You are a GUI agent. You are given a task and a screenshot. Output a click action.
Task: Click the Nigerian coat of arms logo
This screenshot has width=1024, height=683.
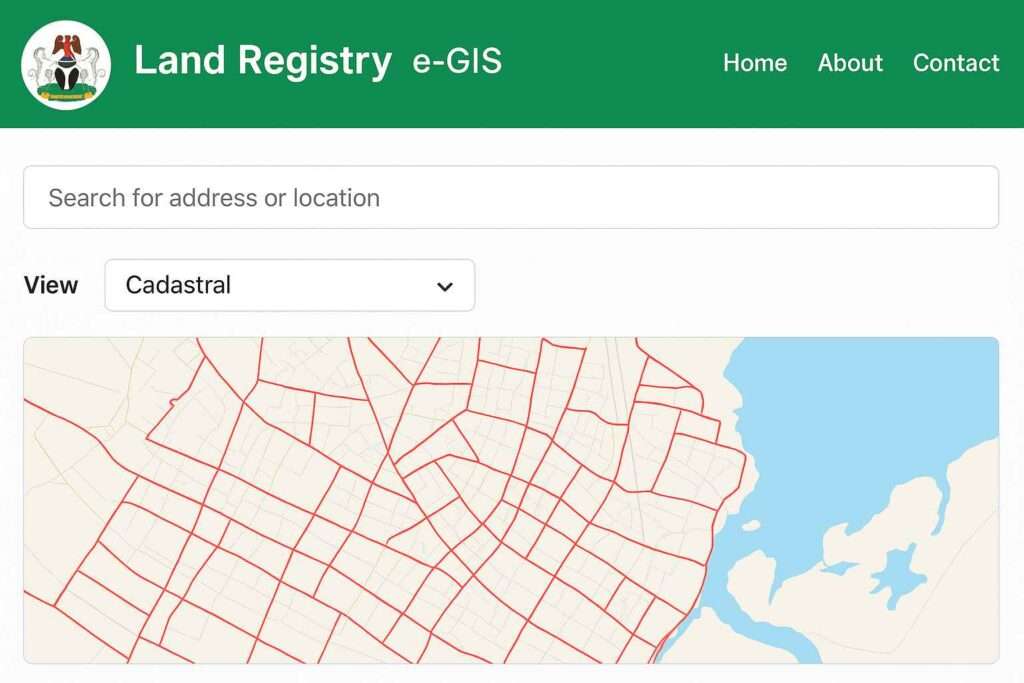pos(65,62)
